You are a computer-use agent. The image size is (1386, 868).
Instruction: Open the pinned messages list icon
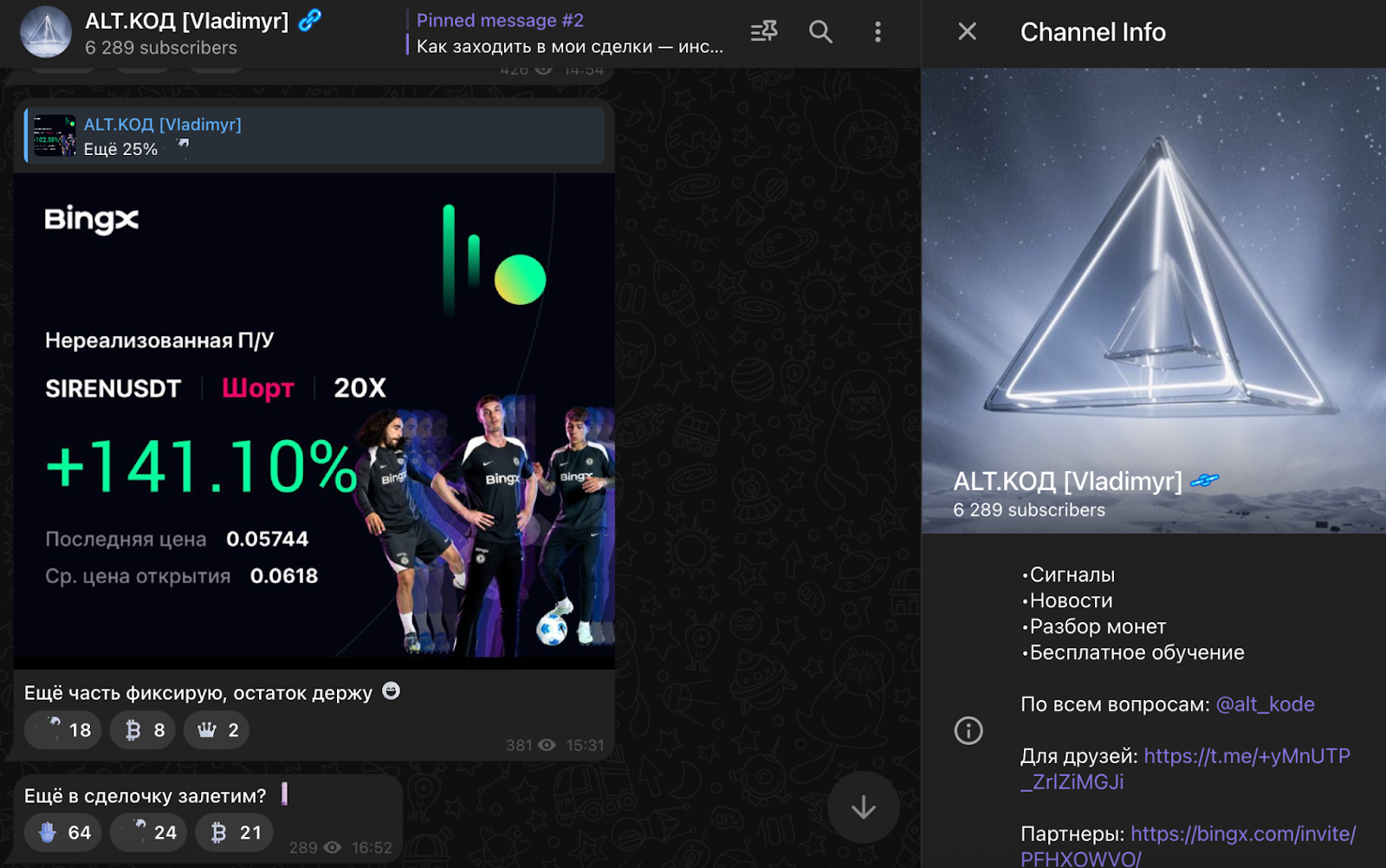[764, 32]
